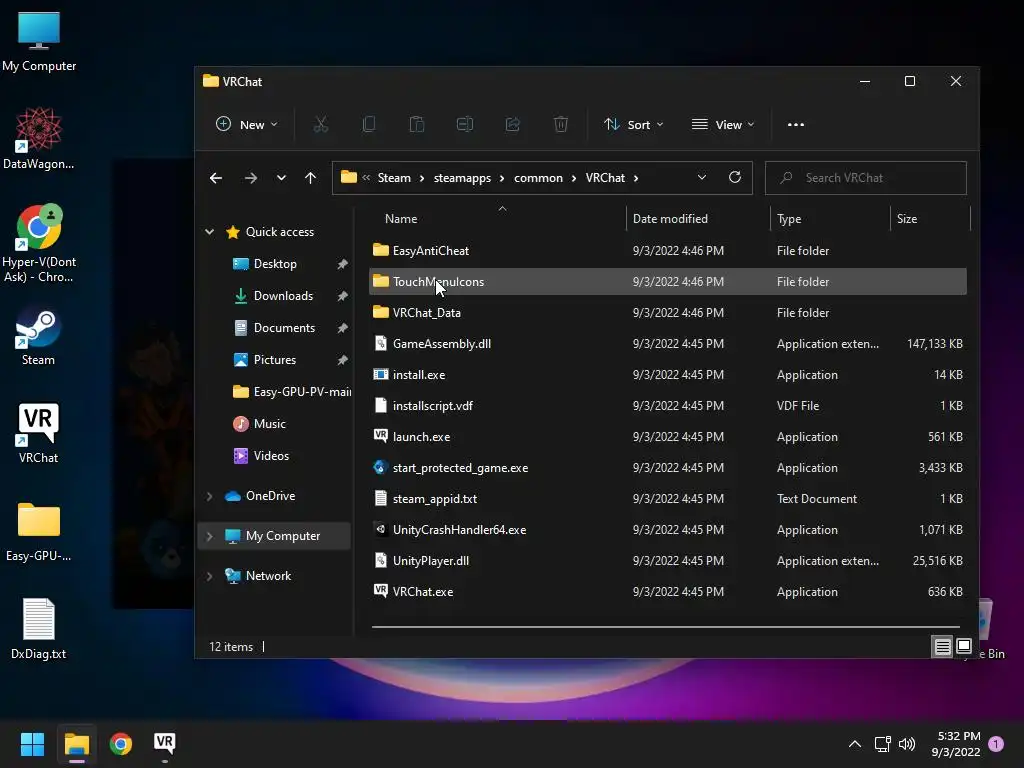Click the Chrome taskbar icon

coord(121,744)
